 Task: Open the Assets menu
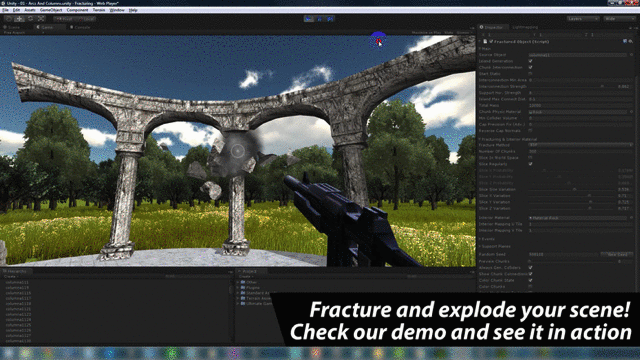[30, 10]
